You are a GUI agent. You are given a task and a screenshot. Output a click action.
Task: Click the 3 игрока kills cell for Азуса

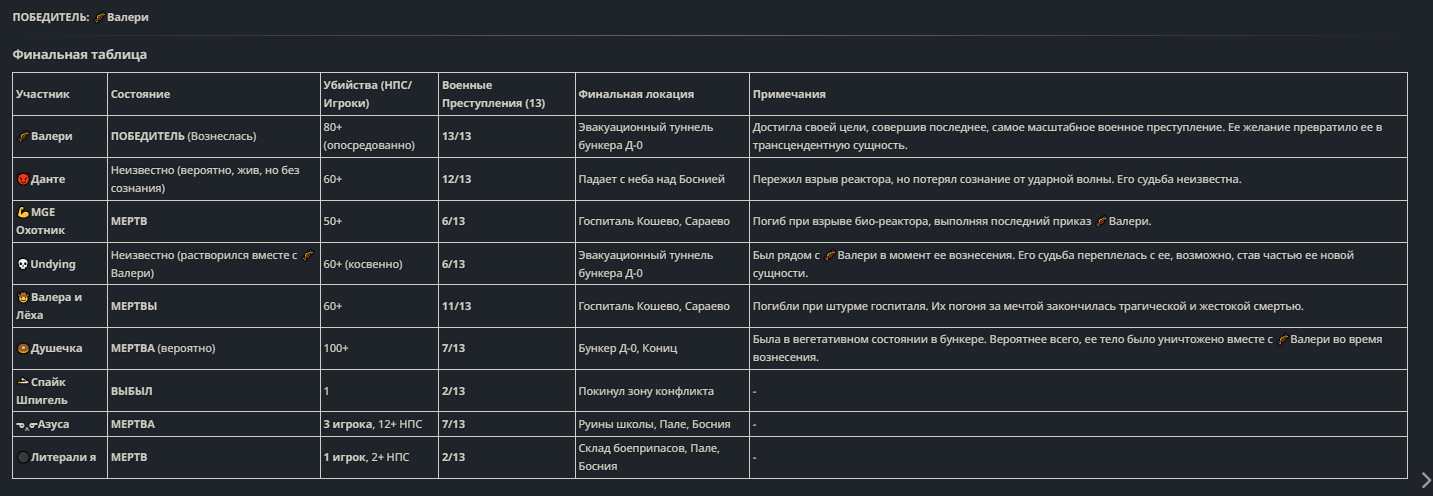pos(346,424)
